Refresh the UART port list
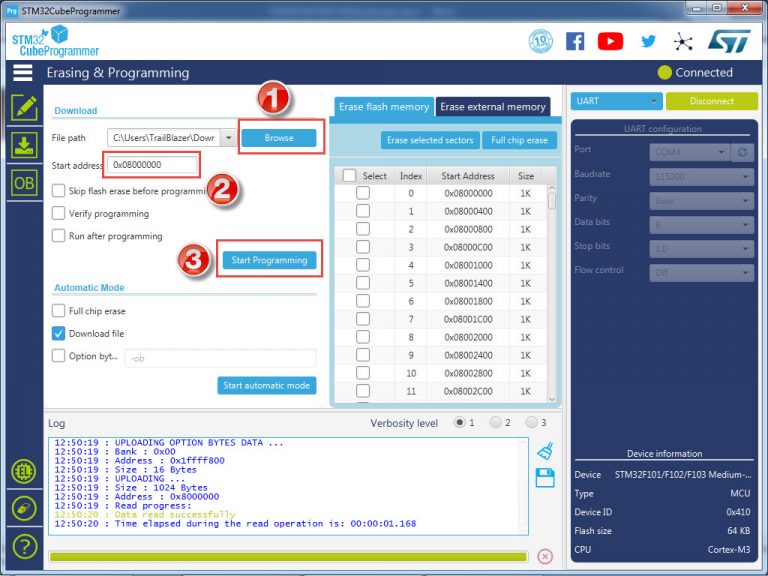The image size is (768, 576). pos(742,152)
